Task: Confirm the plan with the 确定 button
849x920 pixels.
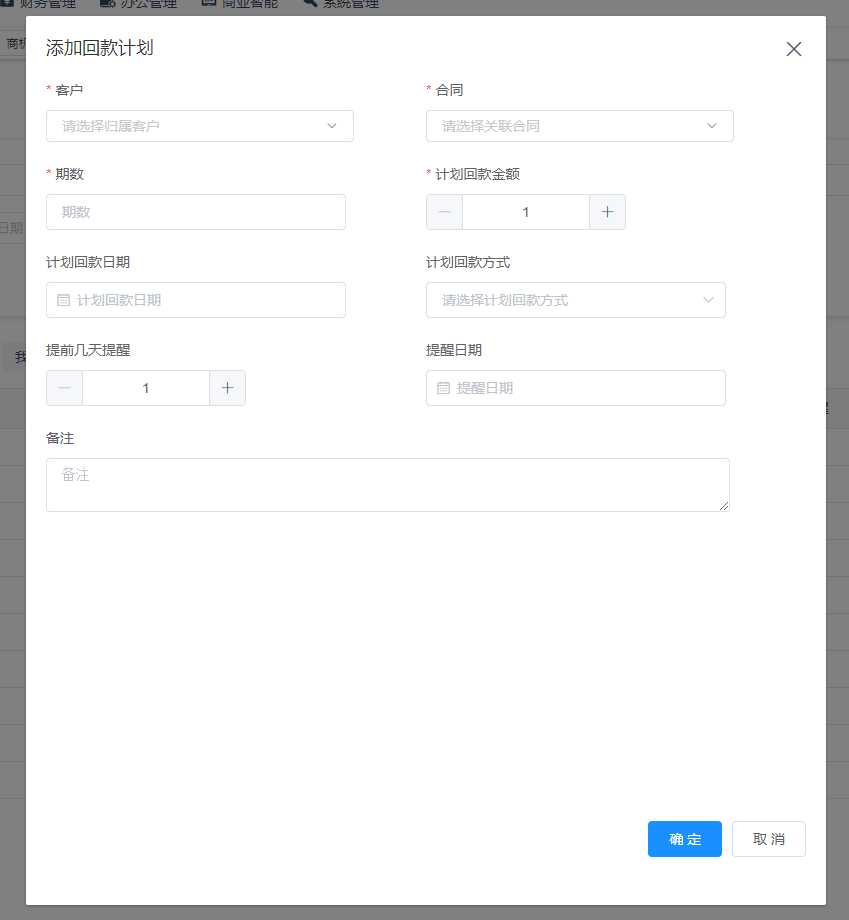Action: (684, 839)
